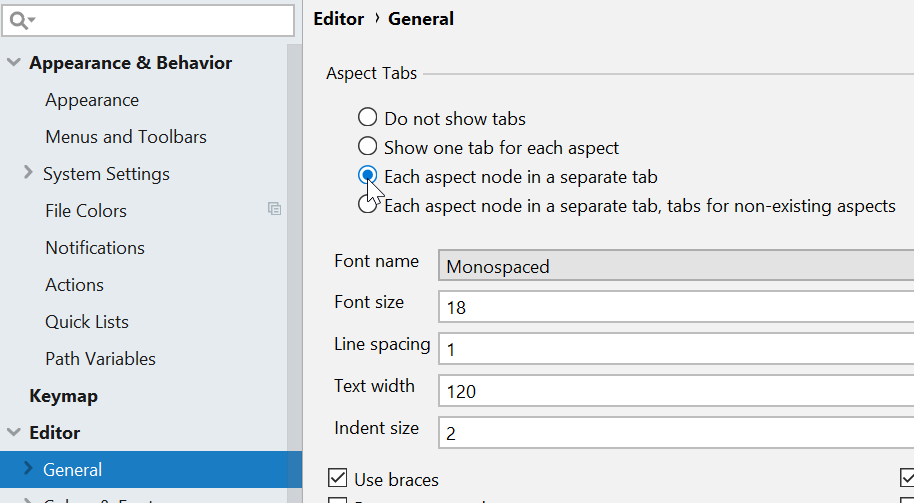This screenshot has height=503, width=914.
Task: Choose 'Each aspect node in a separate tab'
Action: click(x=368, y=177)
